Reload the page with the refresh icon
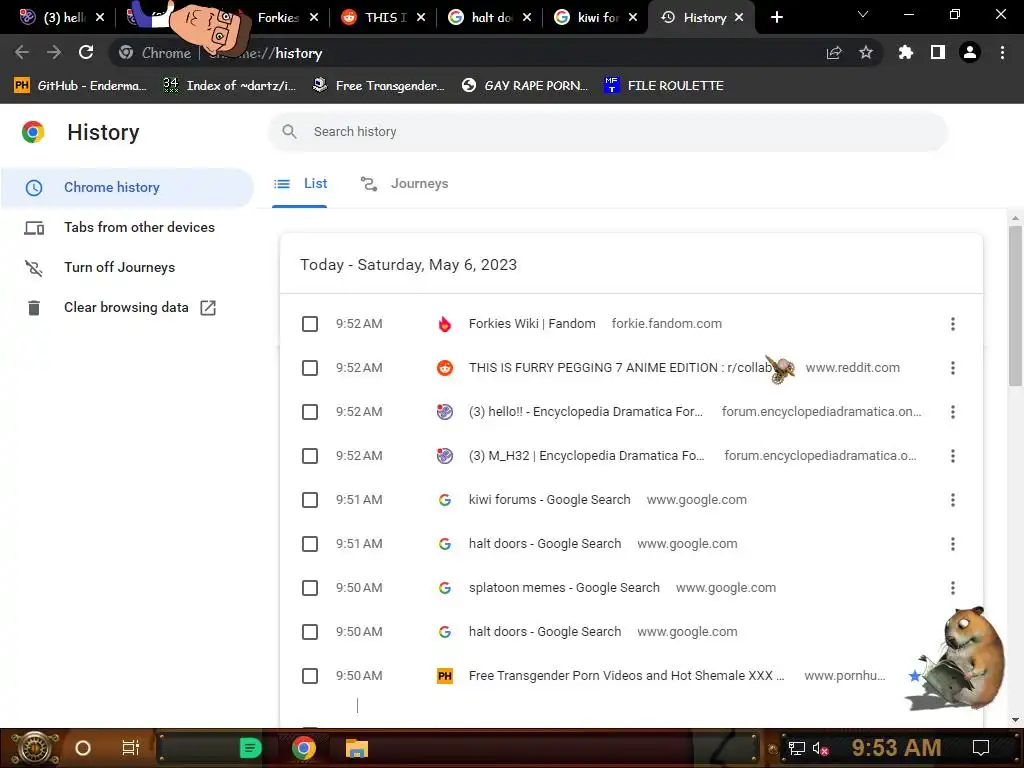The width and height of the screenshot is (1024, 768). click(86, 52)
